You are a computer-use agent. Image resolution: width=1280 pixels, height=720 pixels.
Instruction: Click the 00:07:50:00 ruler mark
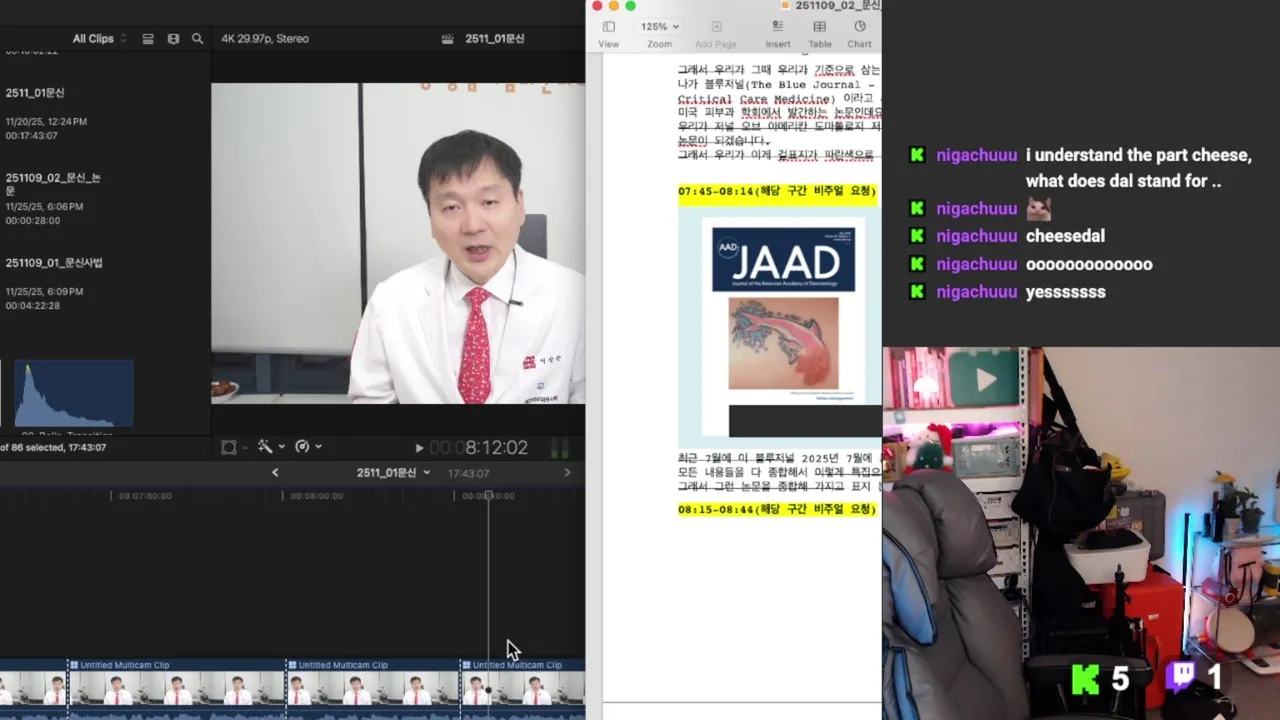pyautogui.click(x=145, y=496)
